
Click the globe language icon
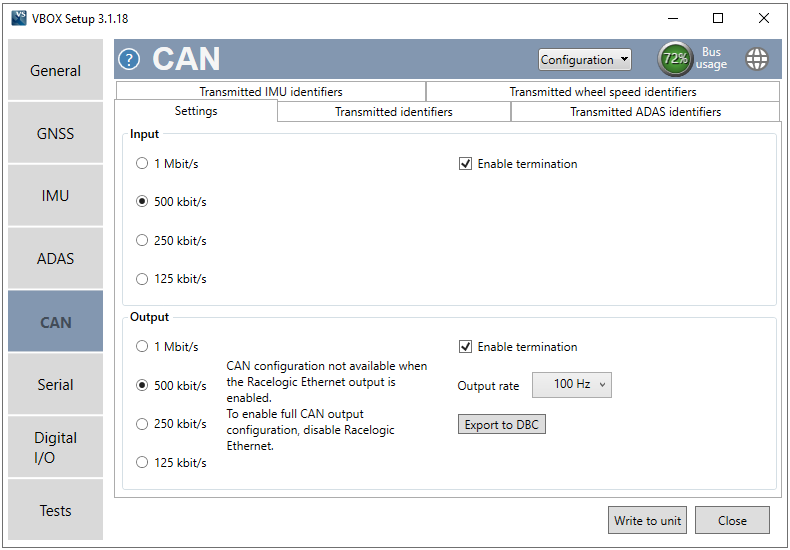tap(756, 59)
